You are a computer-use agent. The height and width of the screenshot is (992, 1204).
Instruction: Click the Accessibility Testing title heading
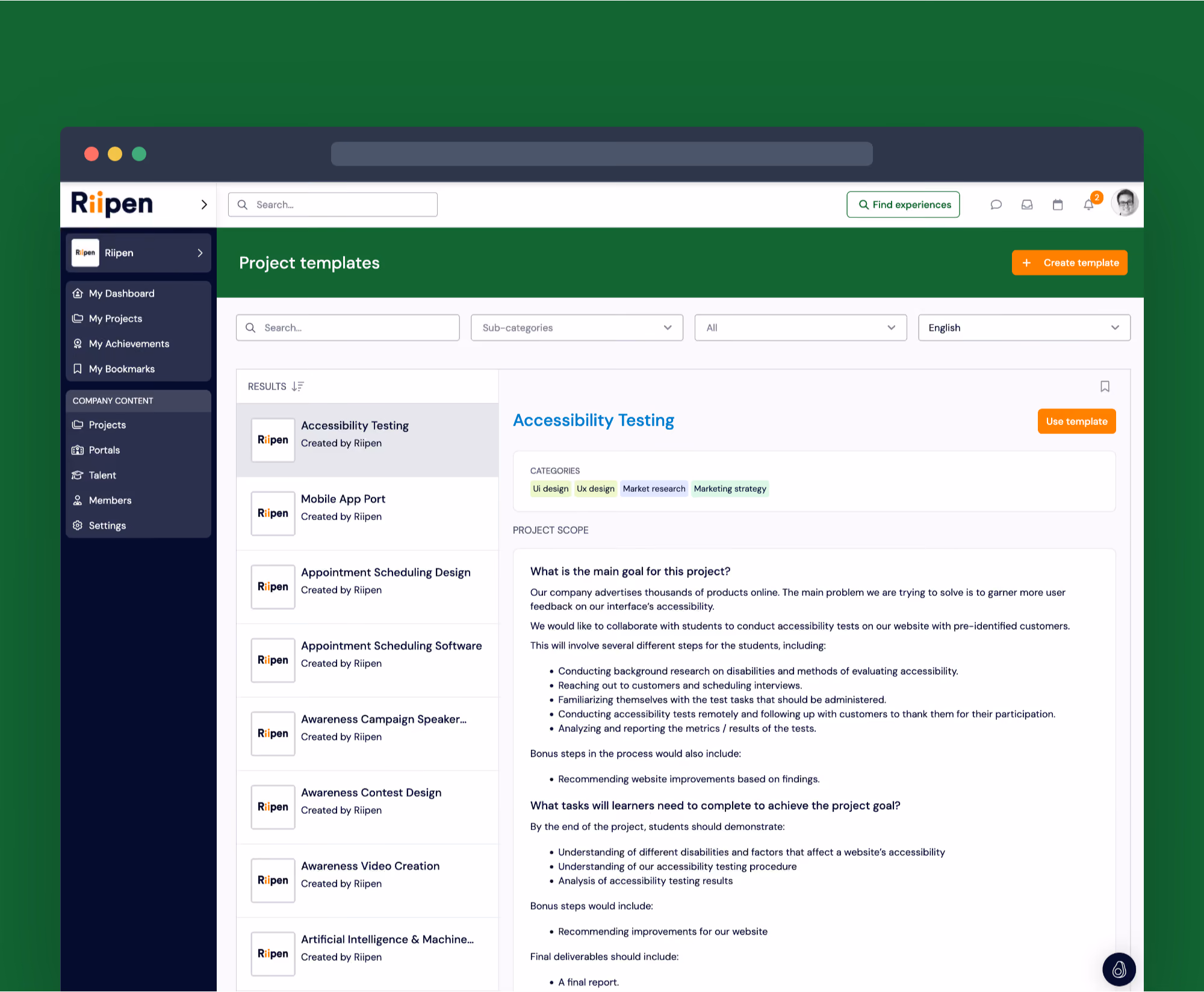[593, 420]
